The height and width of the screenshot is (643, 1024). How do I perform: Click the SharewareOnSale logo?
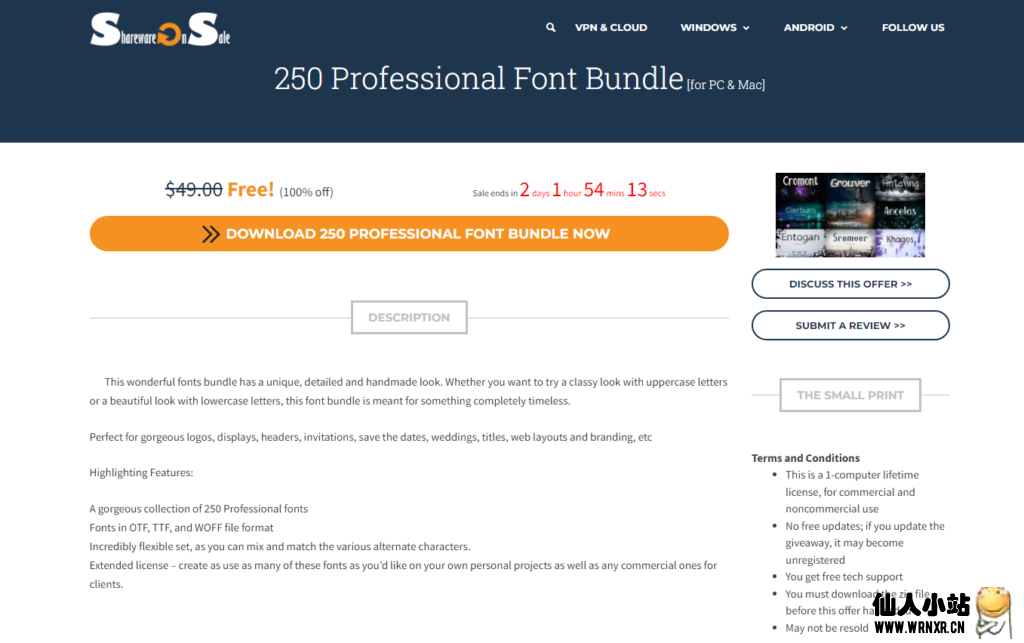[x=160, y=30]
